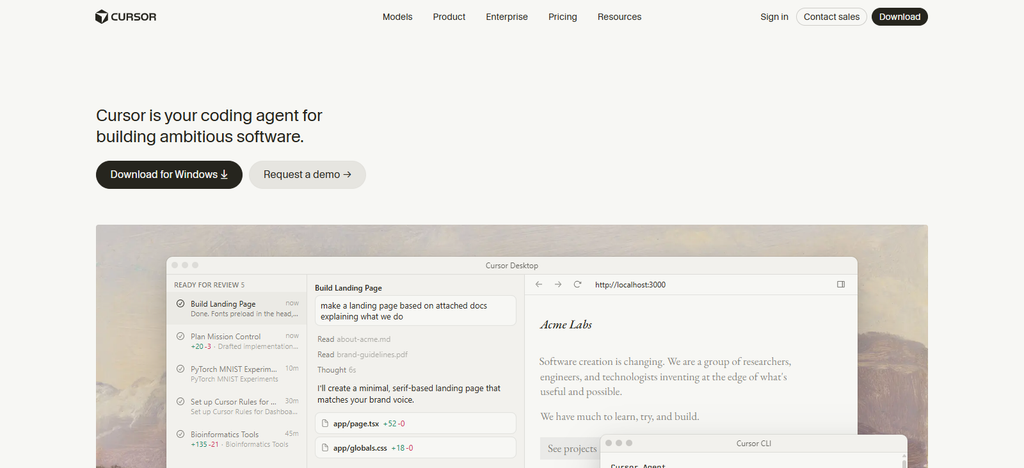Screen dimensions: 1024x468
Task: Click the Cursor logo in header
Action: tap(126, 17)
